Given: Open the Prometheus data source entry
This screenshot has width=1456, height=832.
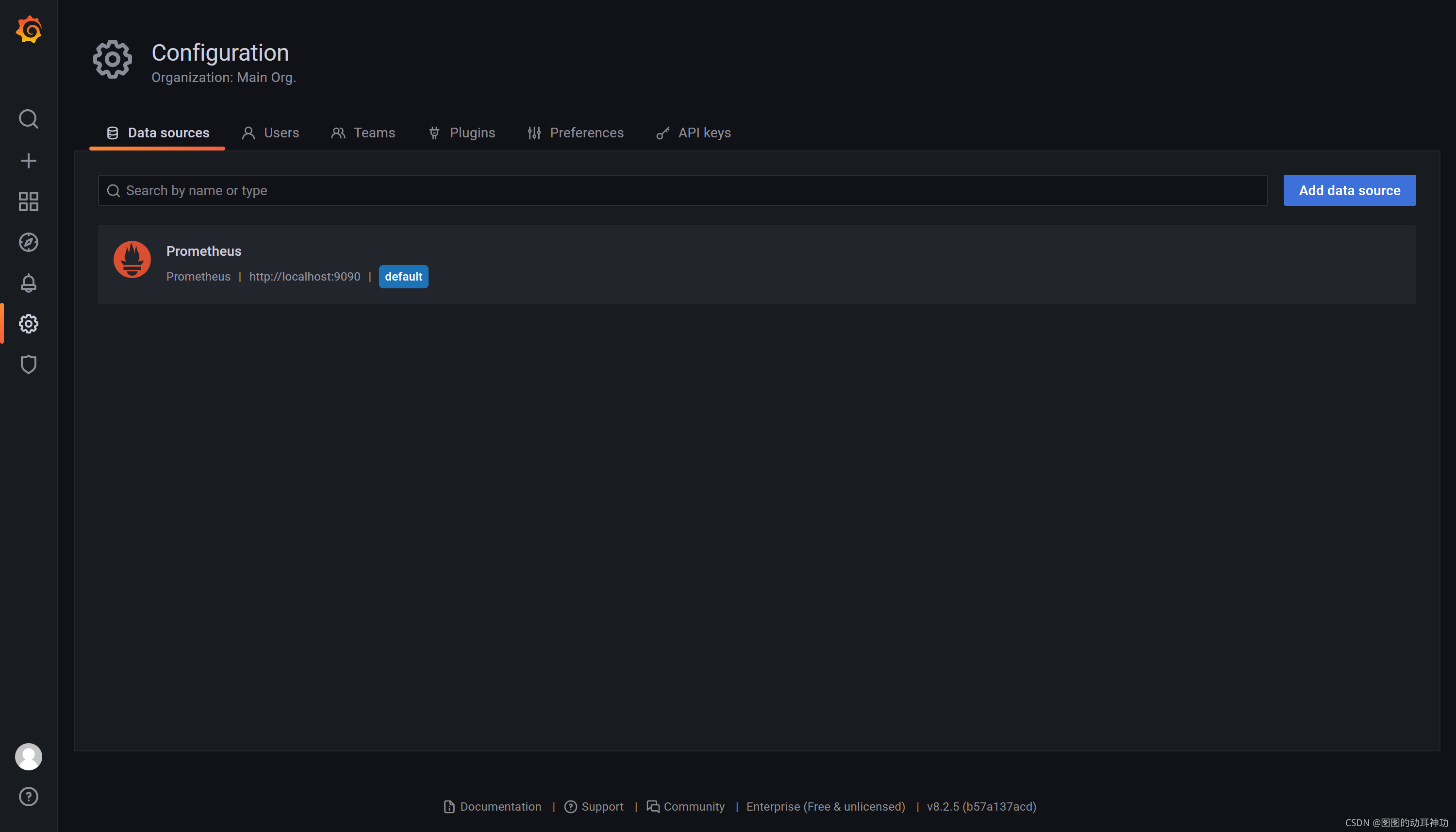Looking at the screenshot, I should point(204,251).
